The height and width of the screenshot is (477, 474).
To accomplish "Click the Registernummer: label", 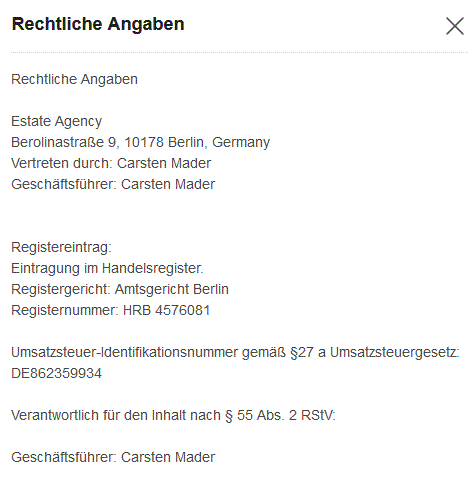I will (65, 310).
